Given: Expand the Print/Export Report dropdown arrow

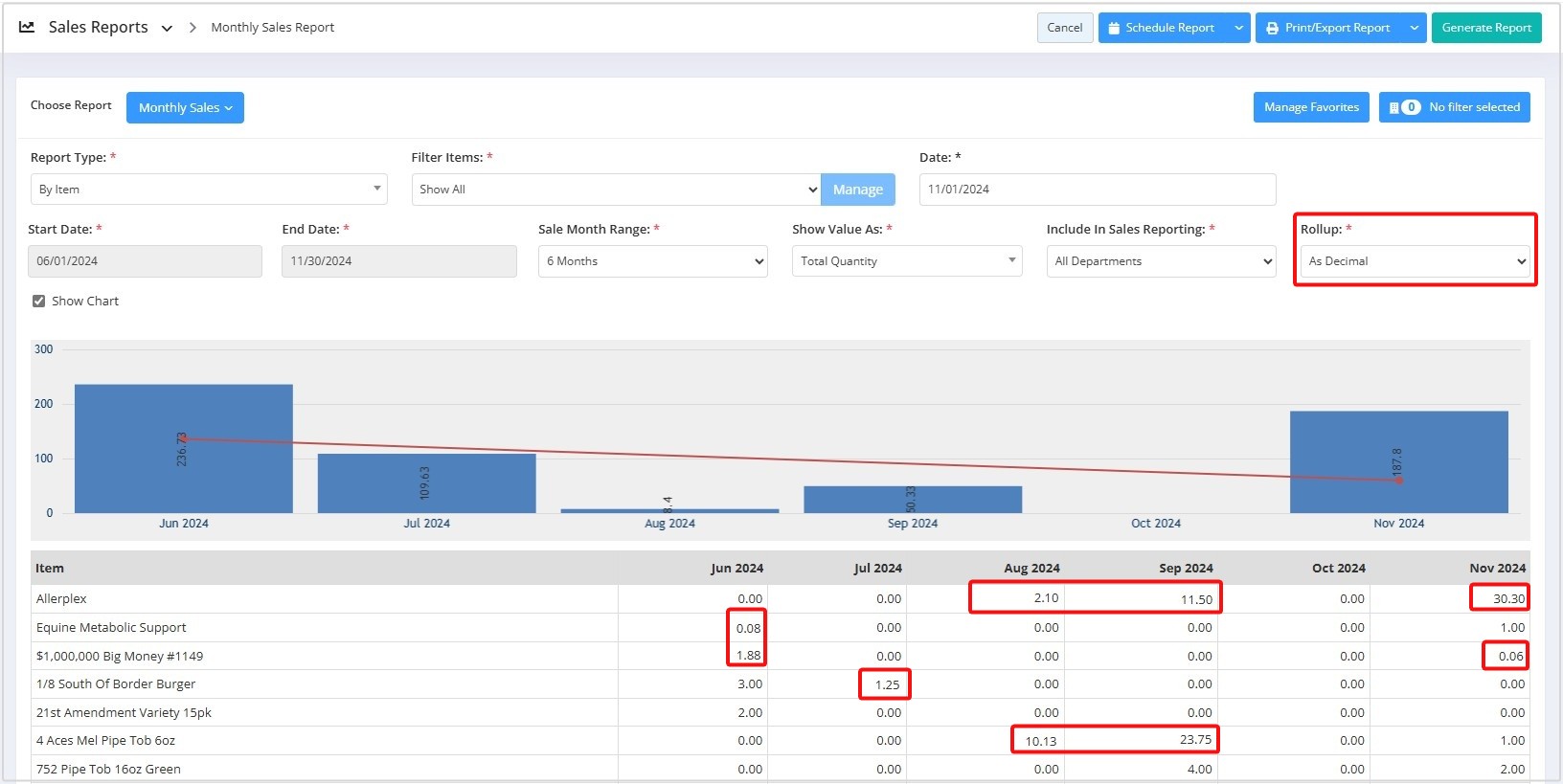Looking at the screenshot, I should coord(1415,28).
